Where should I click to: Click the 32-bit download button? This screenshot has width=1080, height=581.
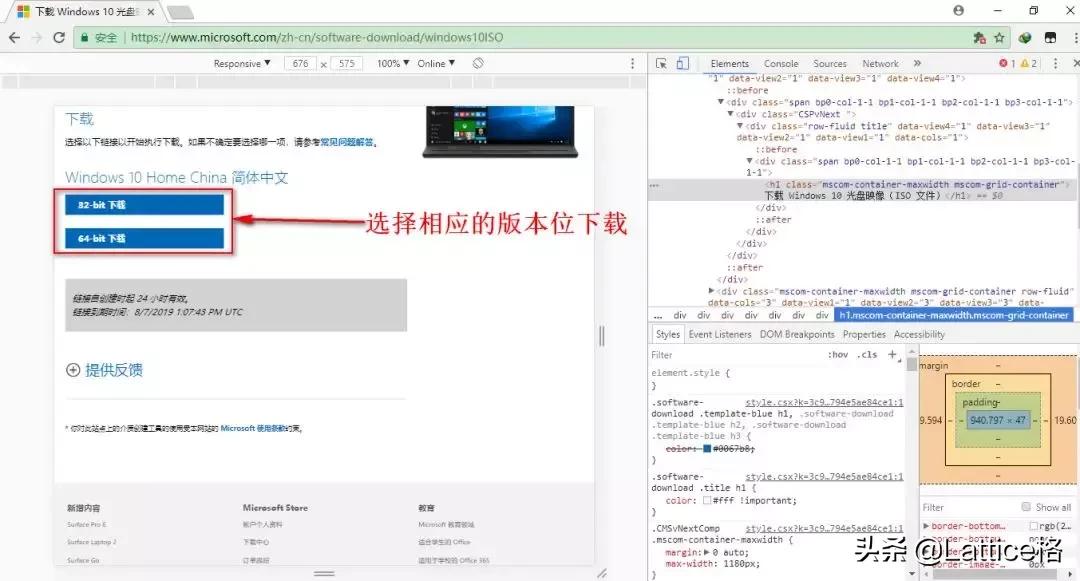pyautogui.click(x=143, y=204)
